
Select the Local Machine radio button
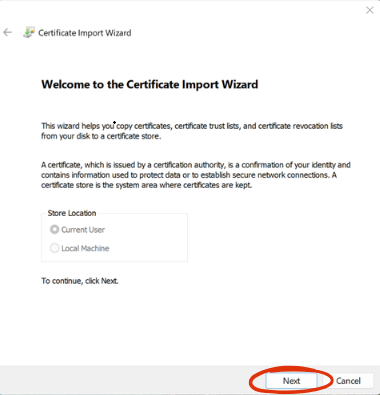tap(54, 248)
